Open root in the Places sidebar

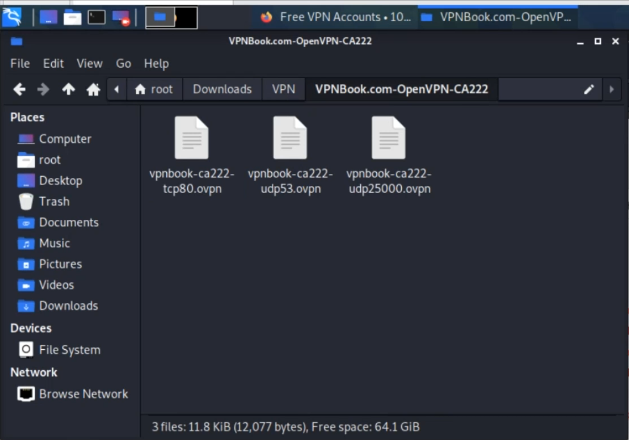pyautogui.click(x=39, y=160)
